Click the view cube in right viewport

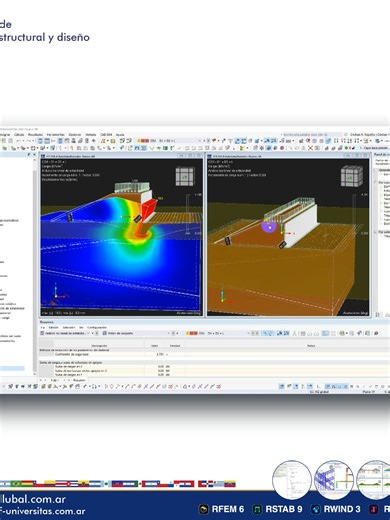[351, 176]
